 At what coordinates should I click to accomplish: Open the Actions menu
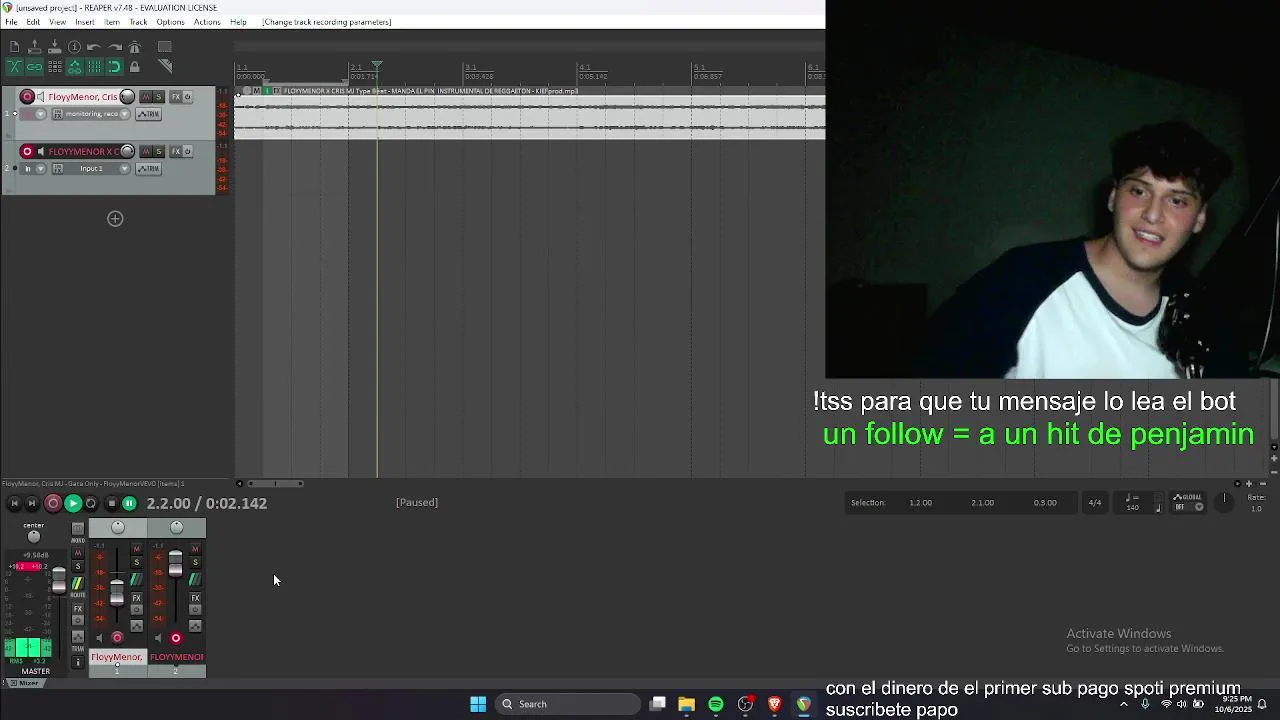tap(207, 22)
